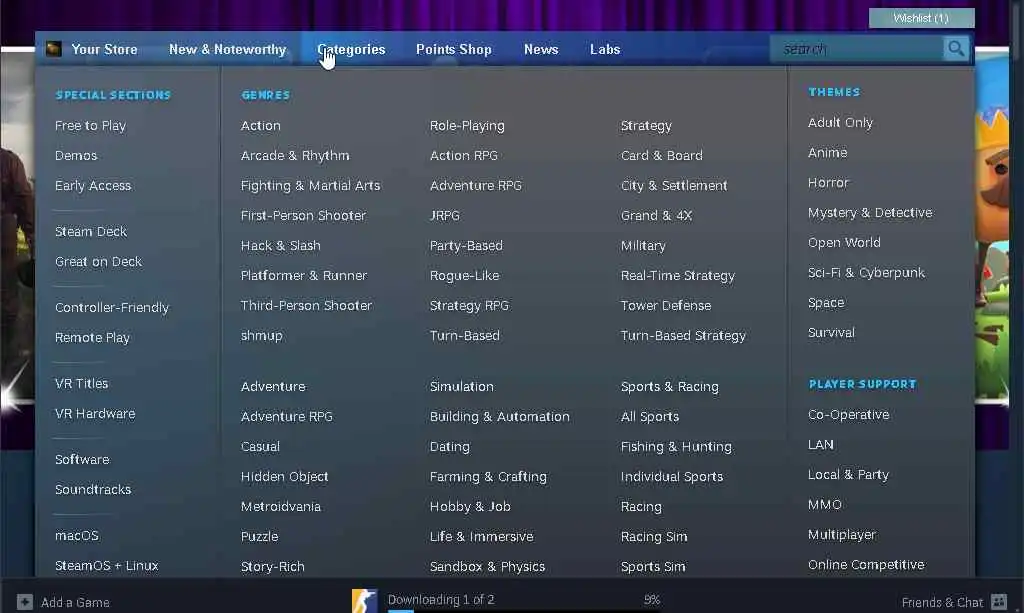Click Add a Game label

(75, 603)
